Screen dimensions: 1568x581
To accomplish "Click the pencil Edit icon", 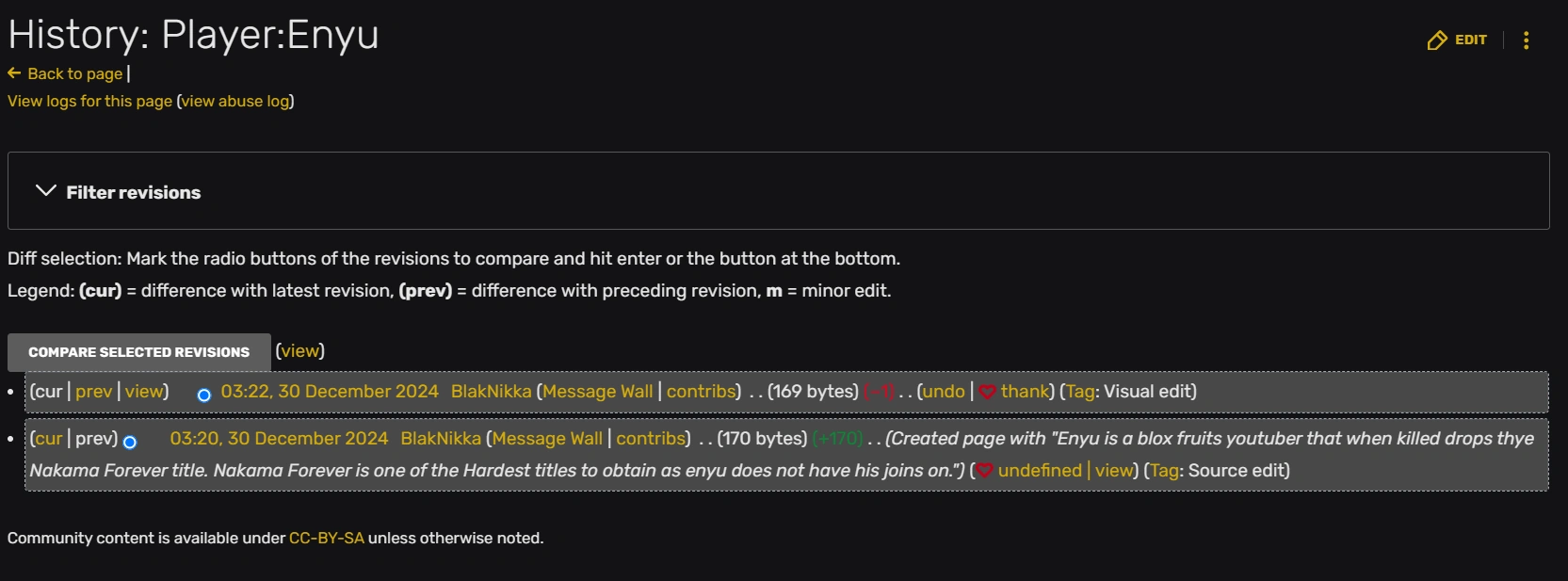I will (x=1437, y=40).
